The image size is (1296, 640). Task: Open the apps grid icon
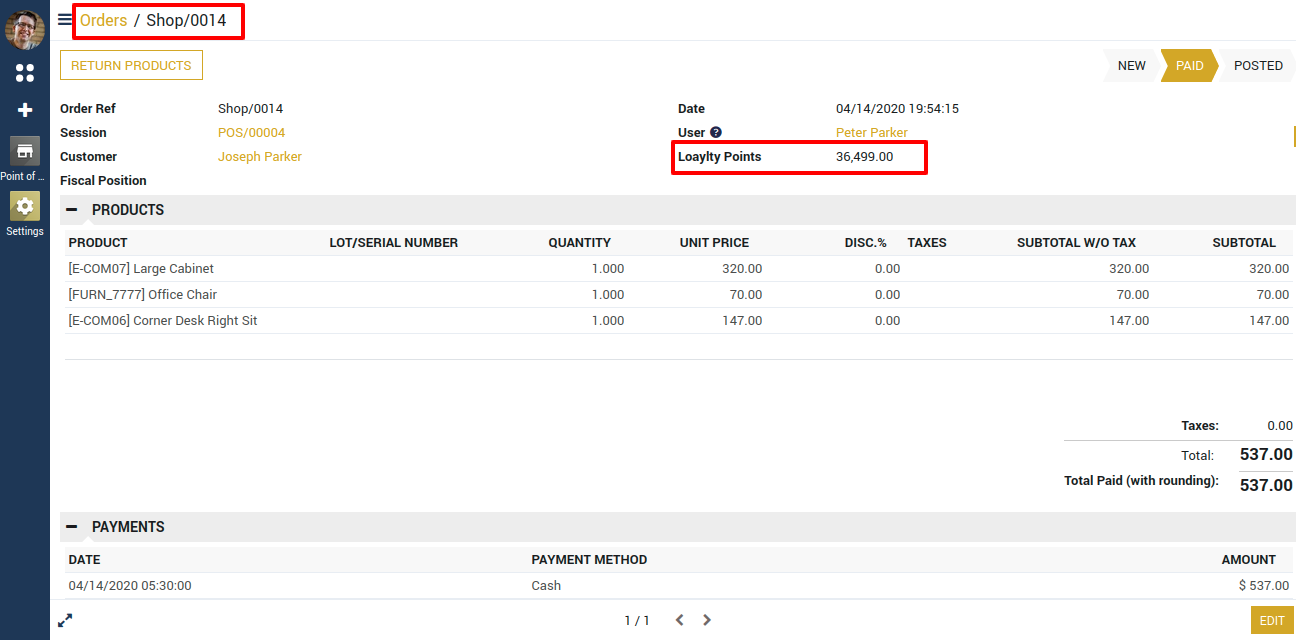point(25,73)
